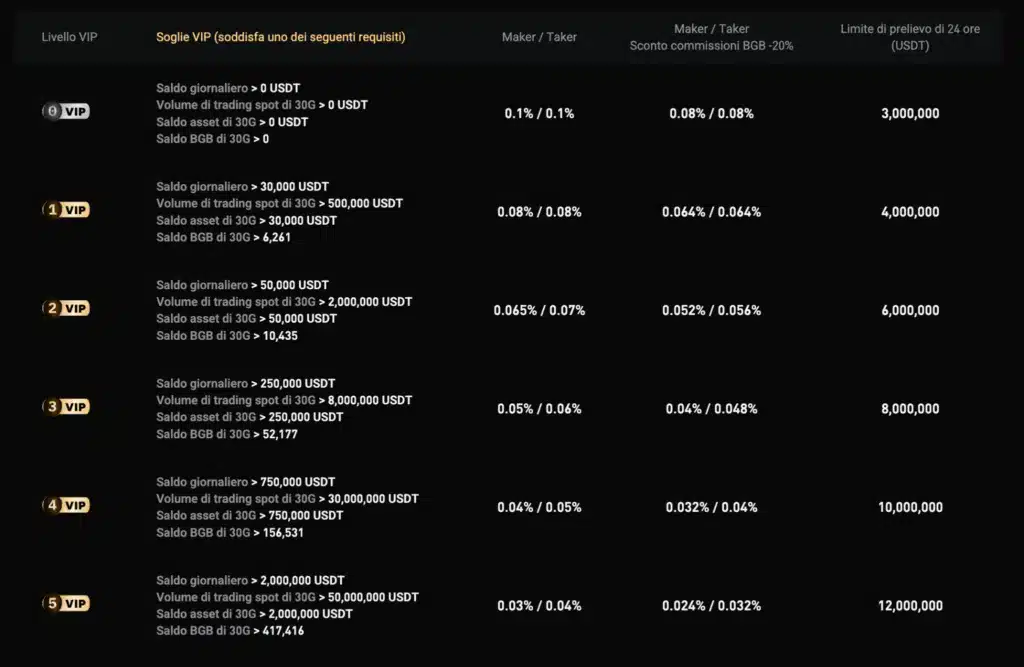The image size is (1024, 667).
Task: Select the 0.065% / 0.07% fee cell
Action: pyautogui.click(x=539, y=310)
